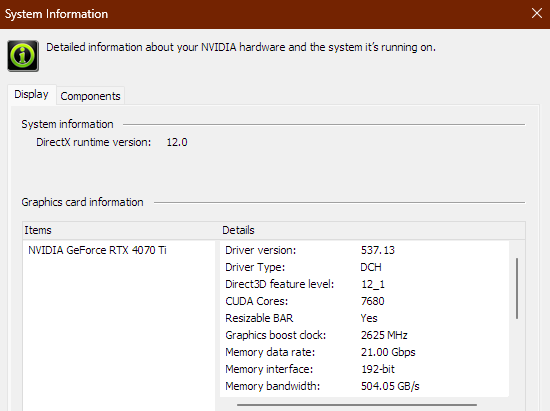Viewport: 550px width, 411px height.
Task: Click the 192-bit value
Action: (378, 369)
